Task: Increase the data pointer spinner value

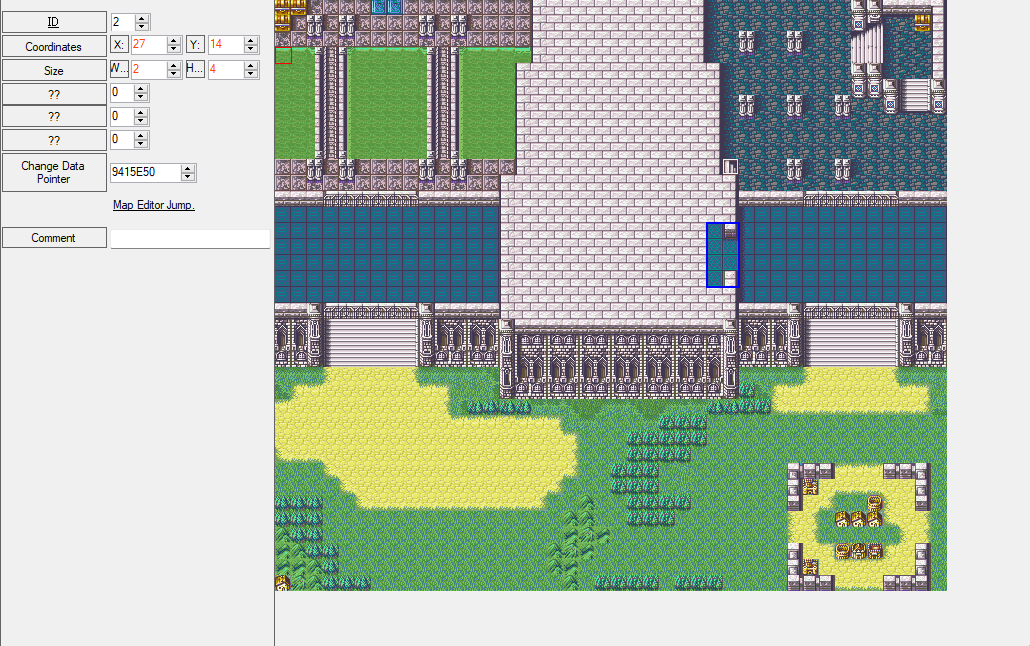Action: (x=188, y=168)
